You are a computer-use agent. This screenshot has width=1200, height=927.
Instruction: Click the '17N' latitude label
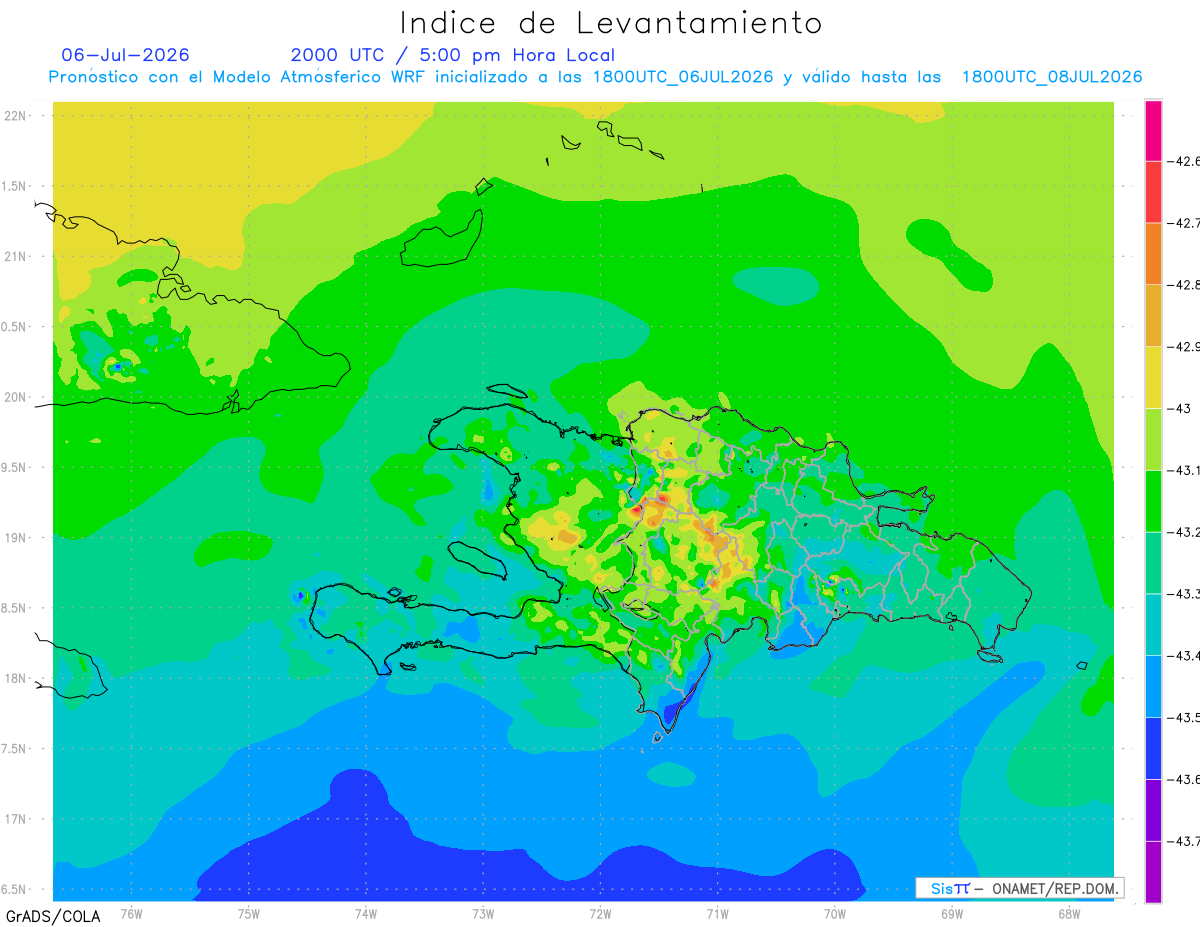pyautogui.click(x=16, y=820)
